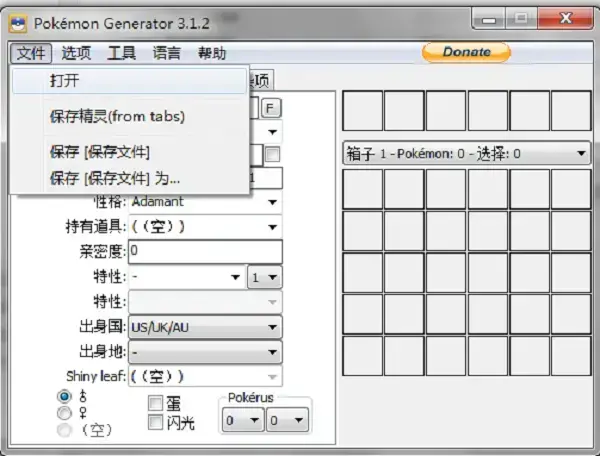Open the 持有道具 dropdown
600x456 pixels.
click(x=206, y=226)
